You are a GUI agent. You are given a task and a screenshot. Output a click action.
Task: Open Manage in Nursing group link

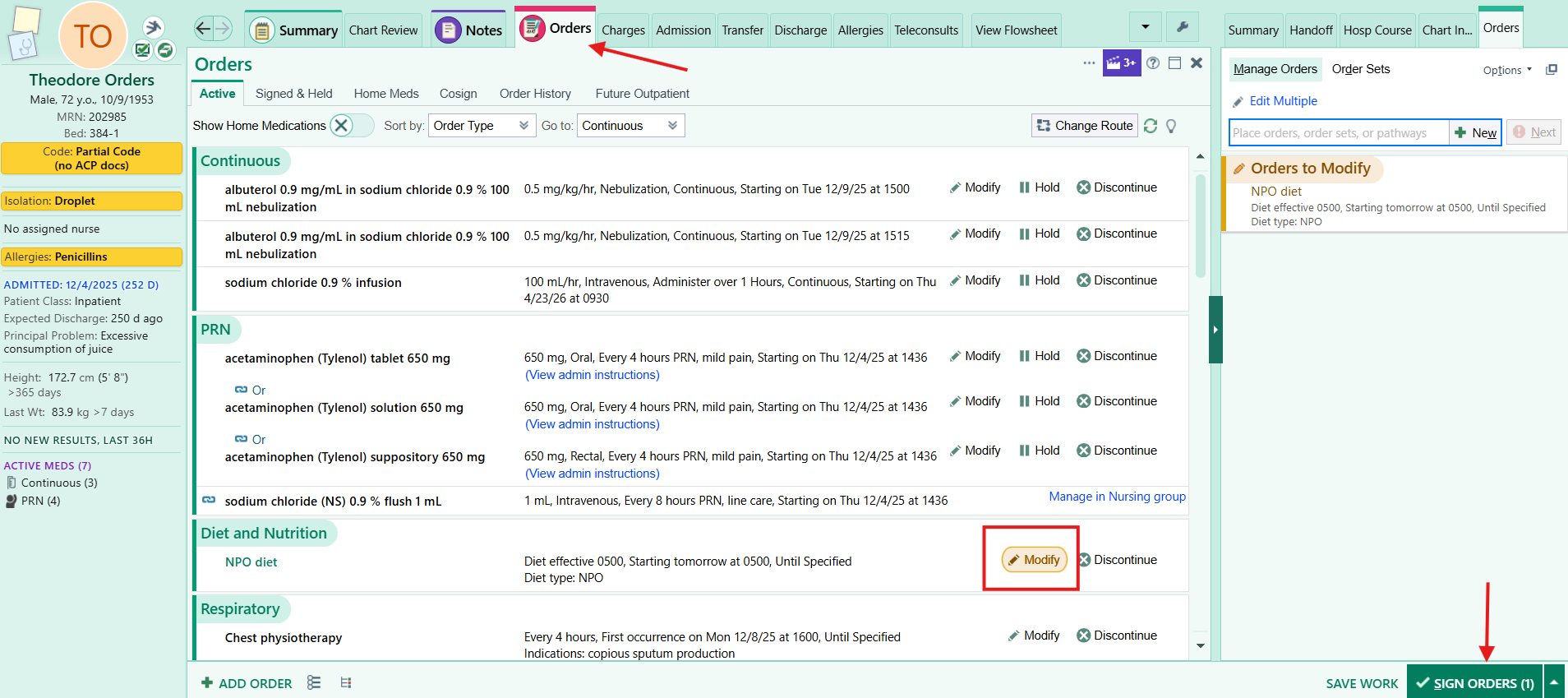tap(1118, 497)
